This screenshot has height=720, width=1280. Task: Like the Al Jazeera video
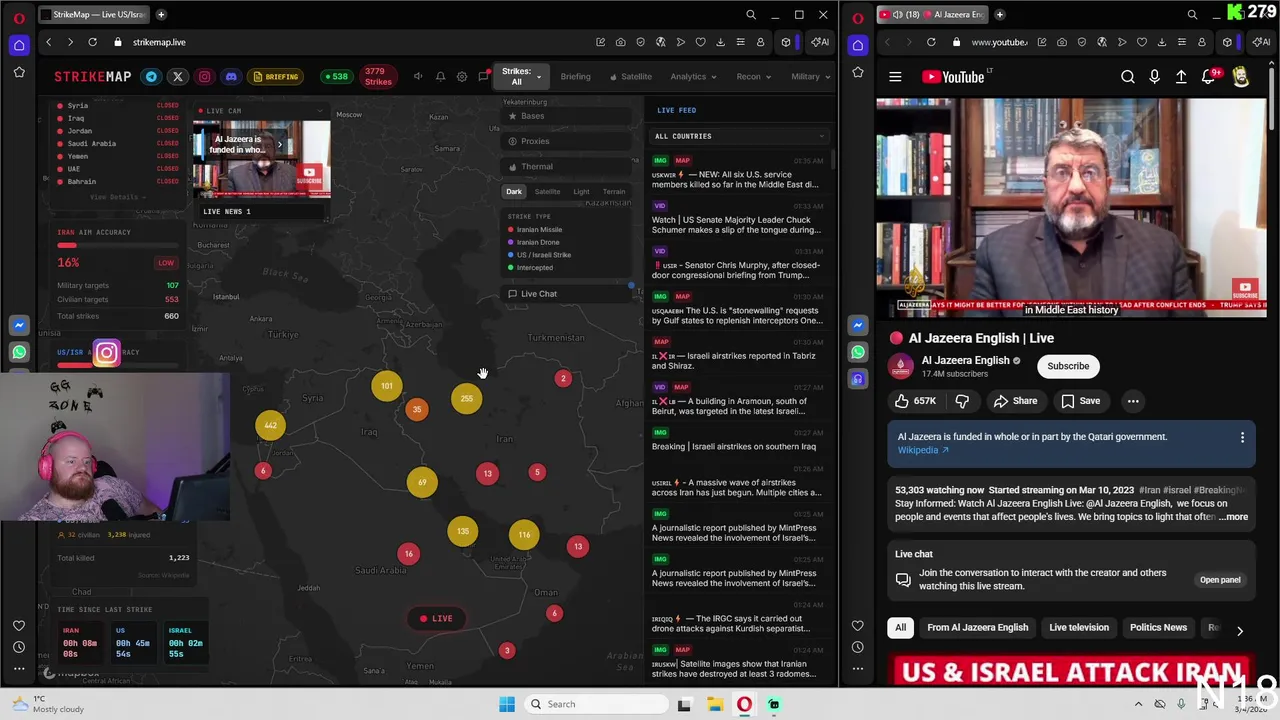[x=915, y=401]
